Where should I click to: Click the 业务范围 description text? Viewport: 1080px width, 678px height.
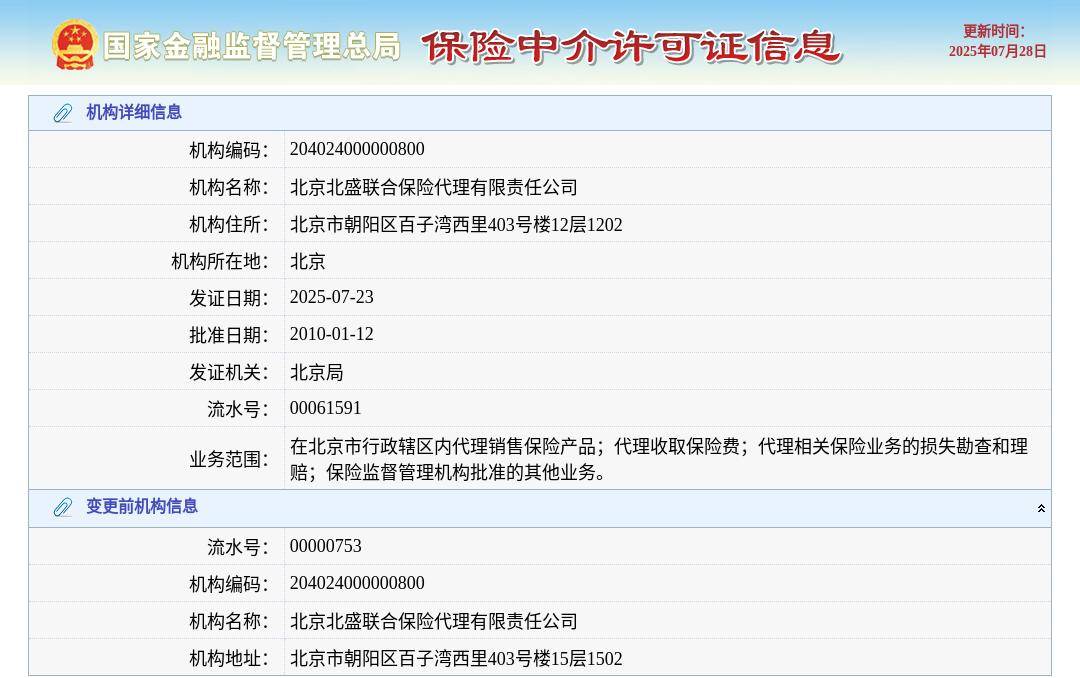tap(658, 459)
